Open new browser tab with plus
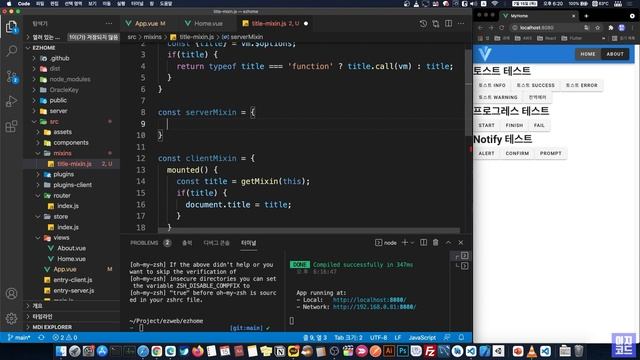 (x=586, y=16)
